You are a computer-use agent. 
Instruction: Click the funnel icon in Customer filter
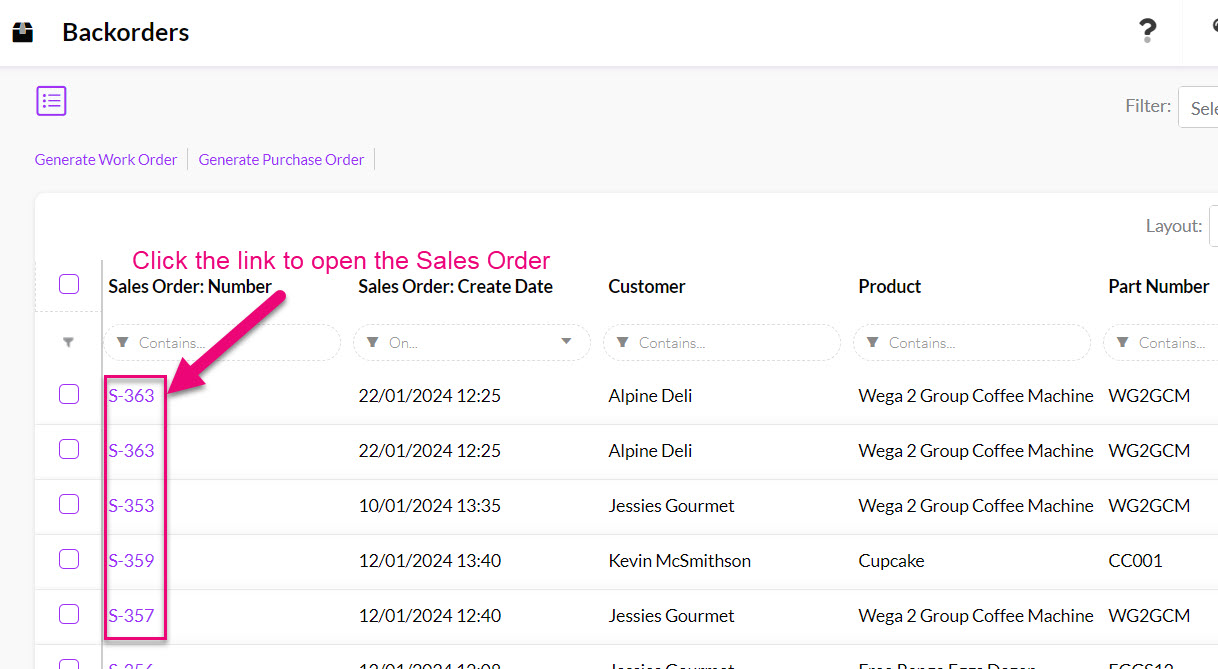pyautogui.click(x=621, y=342)
